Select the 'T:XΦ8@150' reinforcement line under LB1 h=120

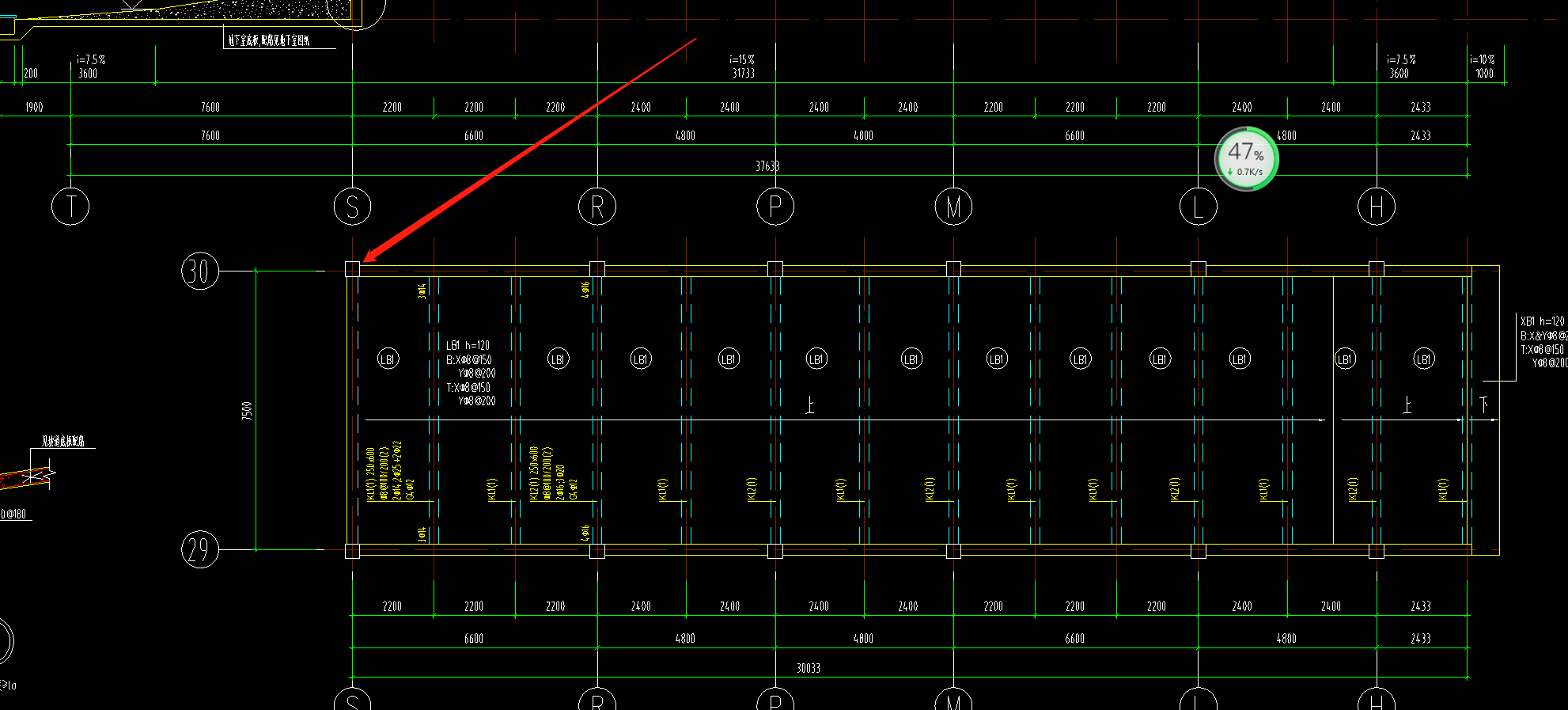click(x=468, y=388)
